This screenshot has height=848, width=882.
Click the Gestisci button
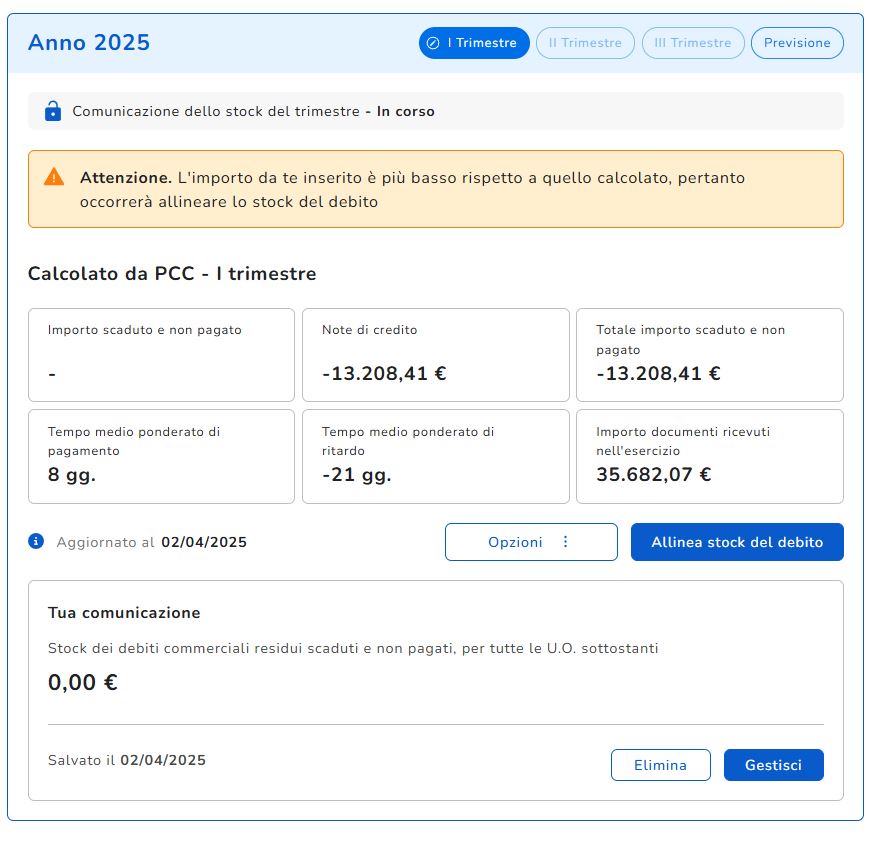[x=773, y=765]
